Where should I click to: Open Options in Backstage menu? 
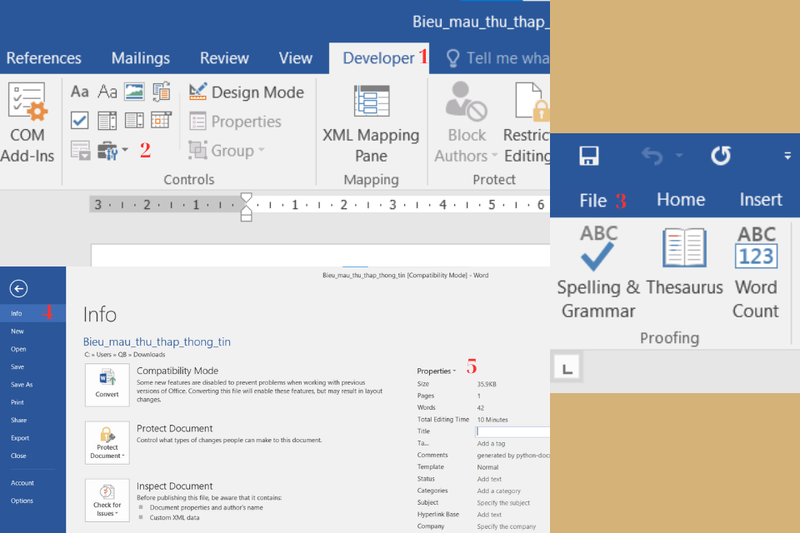33,501
